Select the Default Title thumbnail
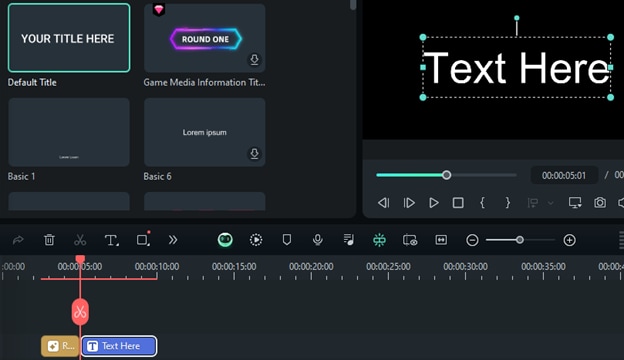Image resolution: width=624 pixels, height=360 pixels. (x=69, y=38)
